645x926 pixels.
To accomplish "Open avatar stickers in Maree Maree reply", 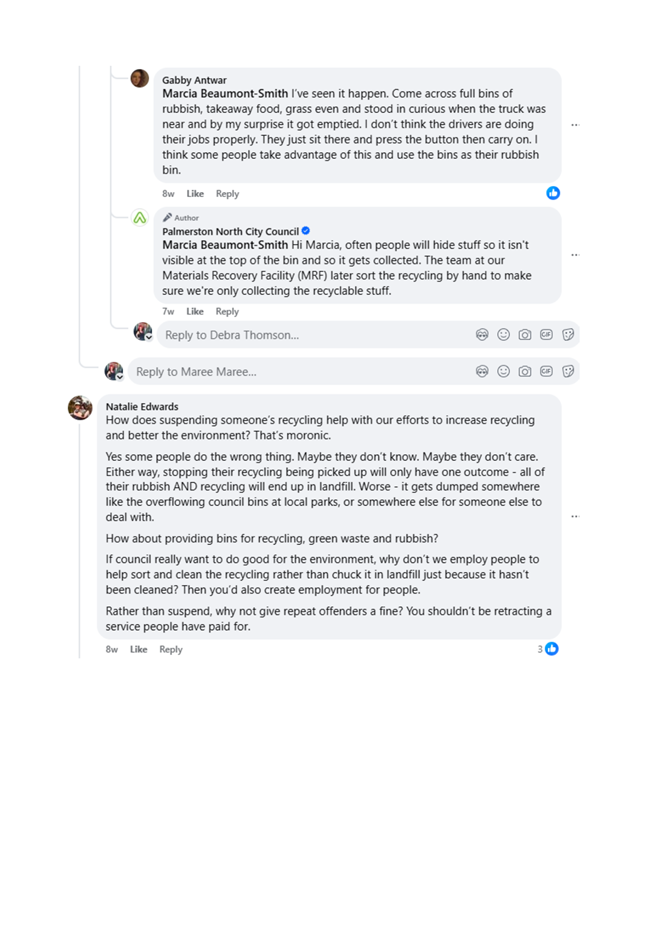I will coord(482,372).
